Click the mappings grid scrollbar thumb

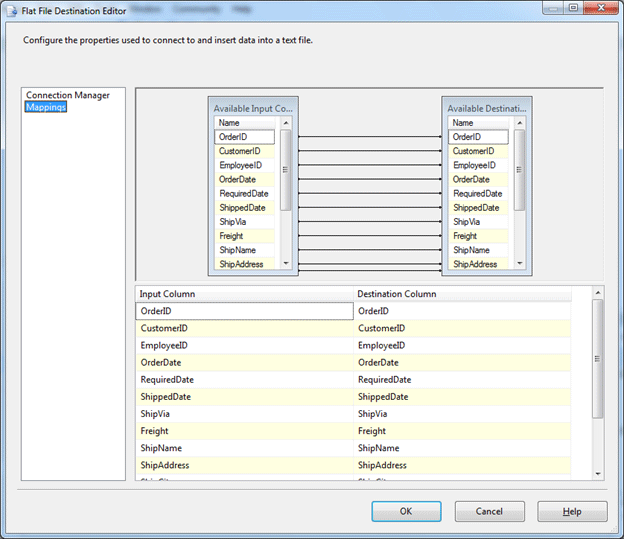[597, 359]
